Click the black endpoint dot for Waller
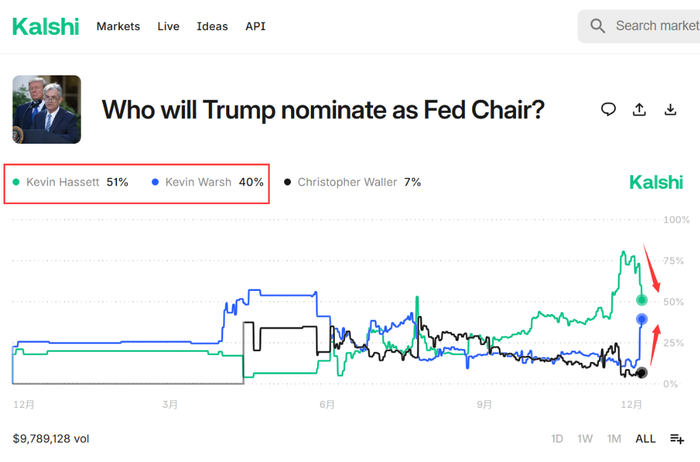 [641, 373]
